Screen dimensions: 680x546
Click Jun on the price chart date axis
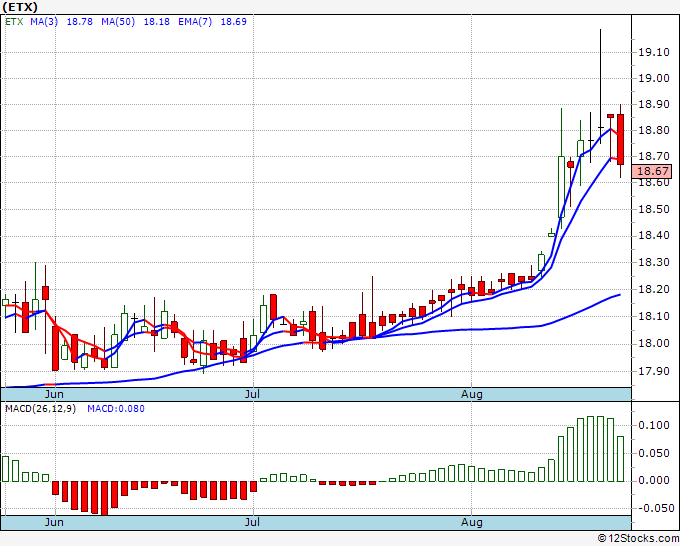(54, 394)
